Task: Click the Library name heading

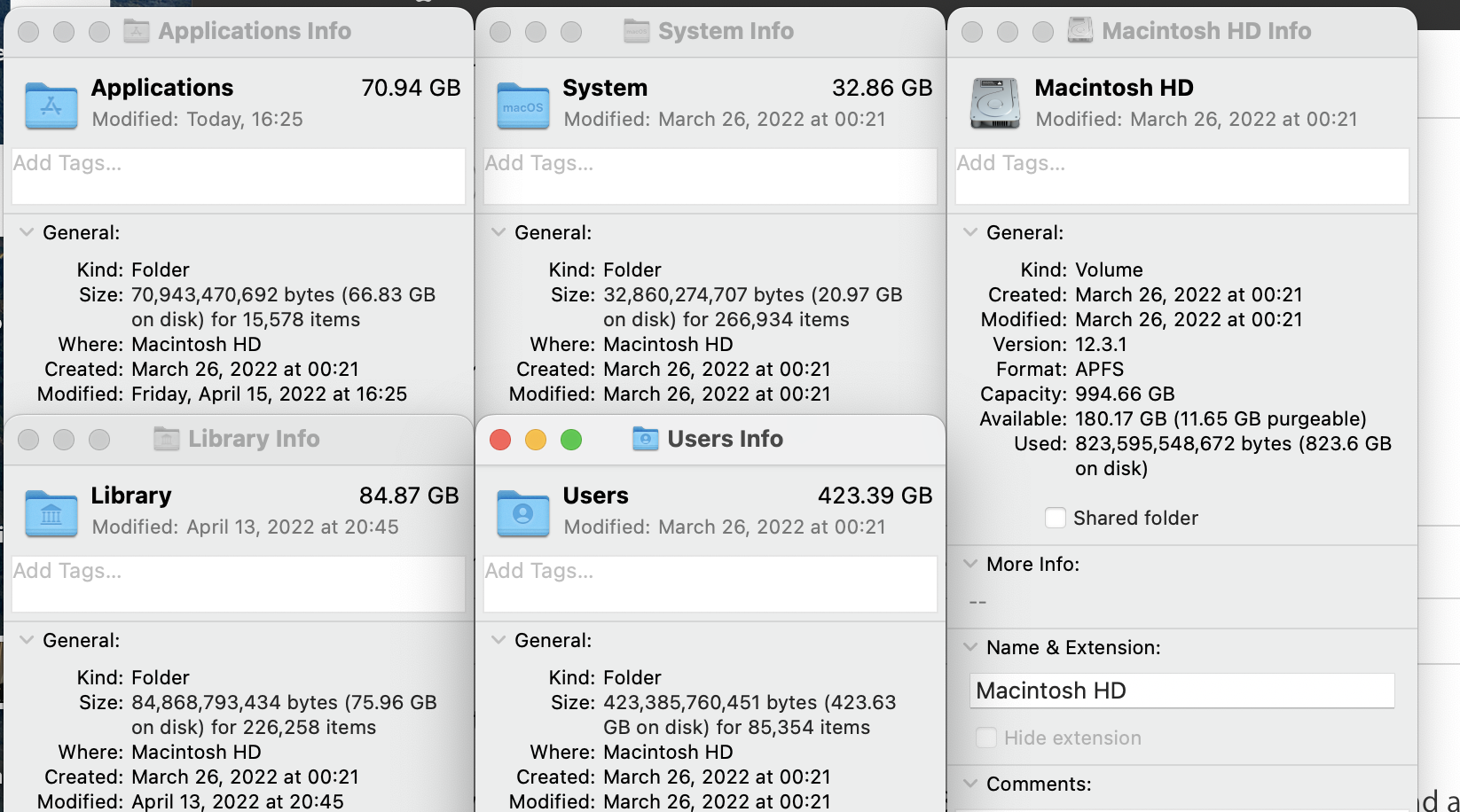Action: (131, 496)
